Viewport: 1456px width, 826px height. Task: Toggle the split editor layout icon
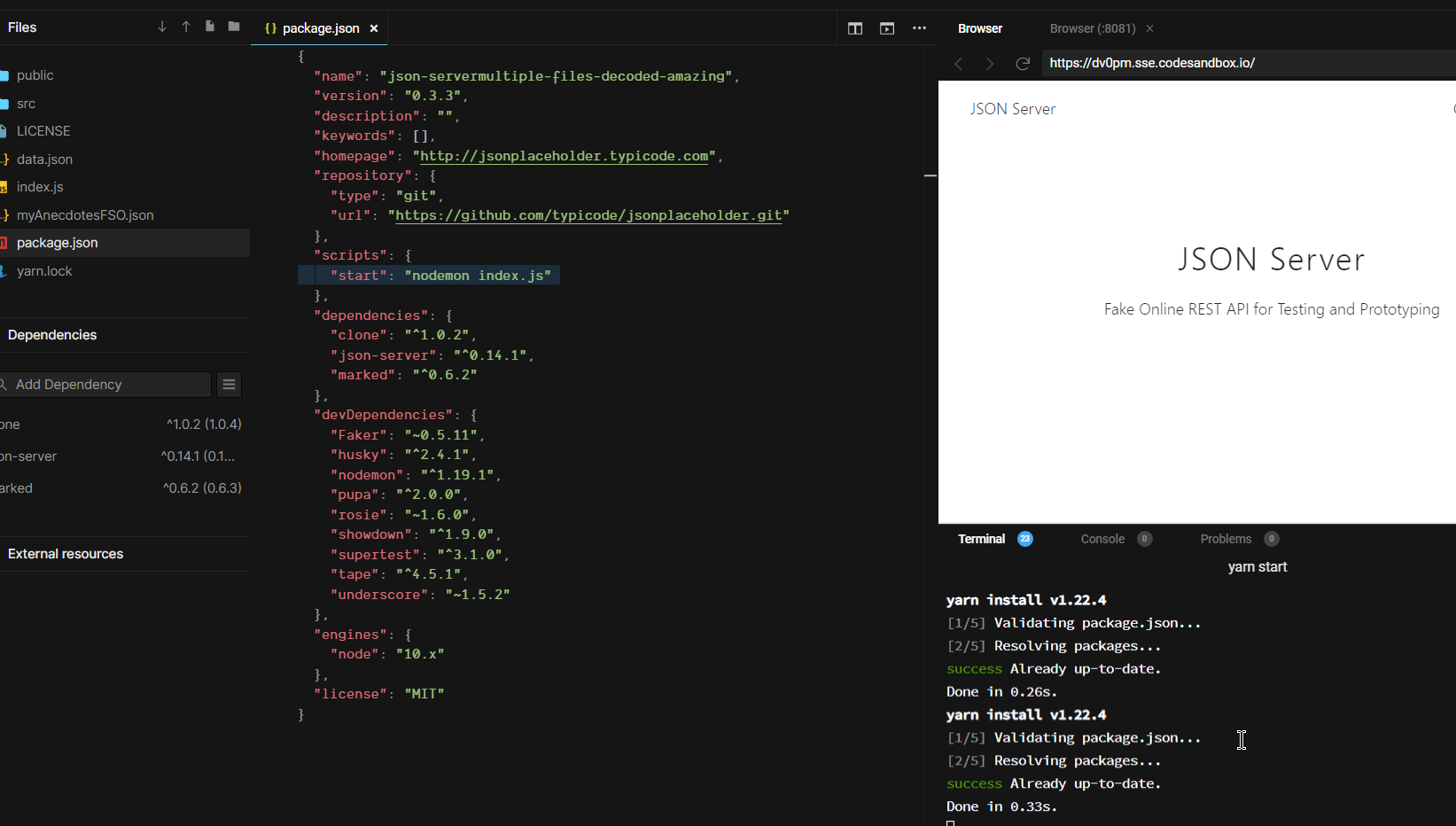(x=855, y=28)
